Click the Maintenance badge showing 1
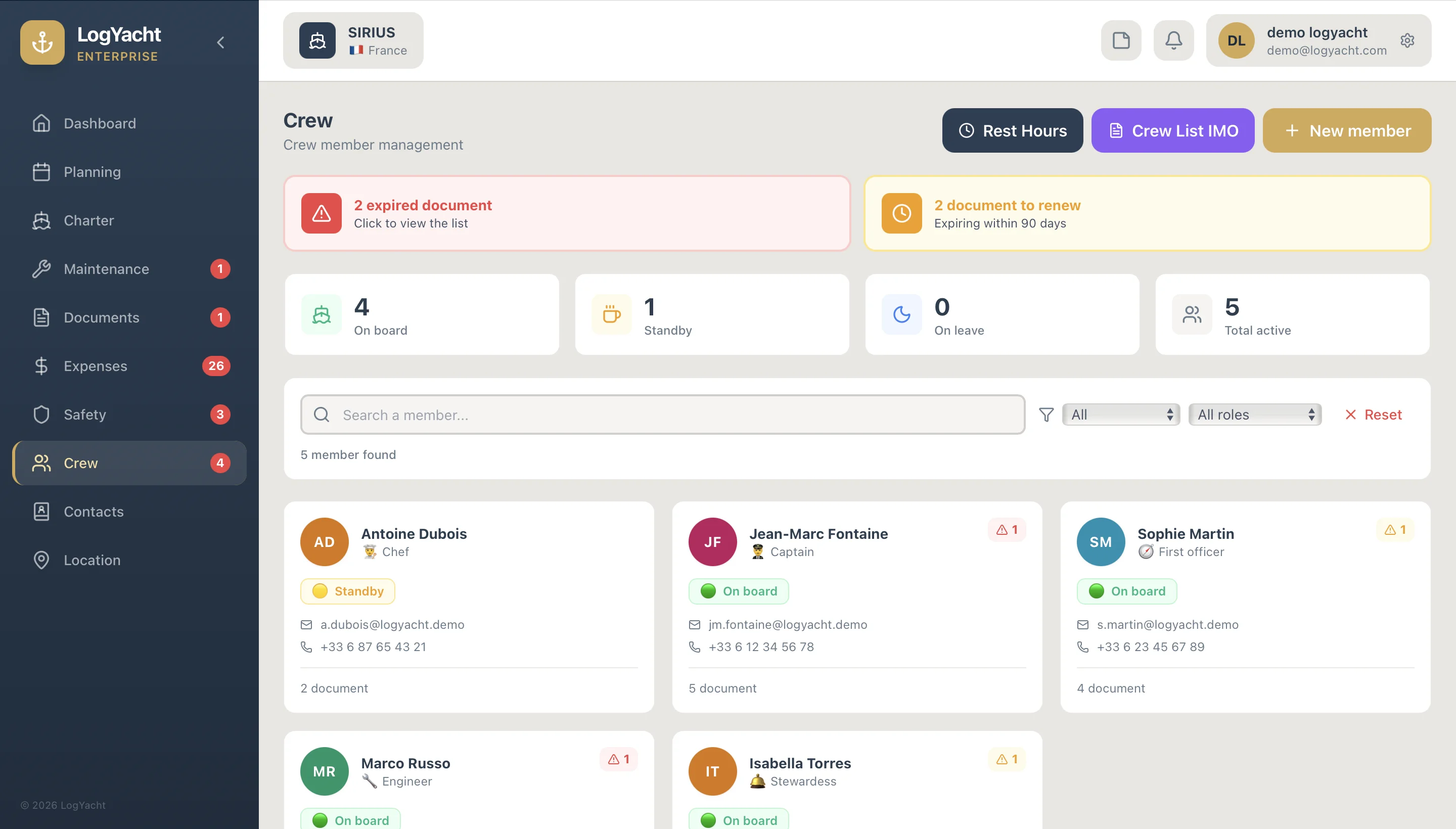 tap(220, 269)
